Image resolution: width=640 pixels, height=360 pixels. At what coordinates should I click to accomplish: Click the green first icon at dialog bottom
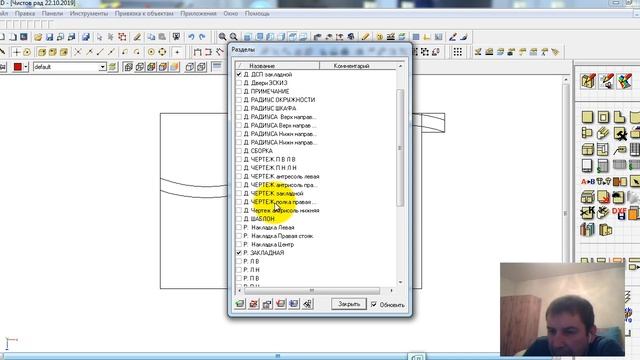(x=240, y=304)
